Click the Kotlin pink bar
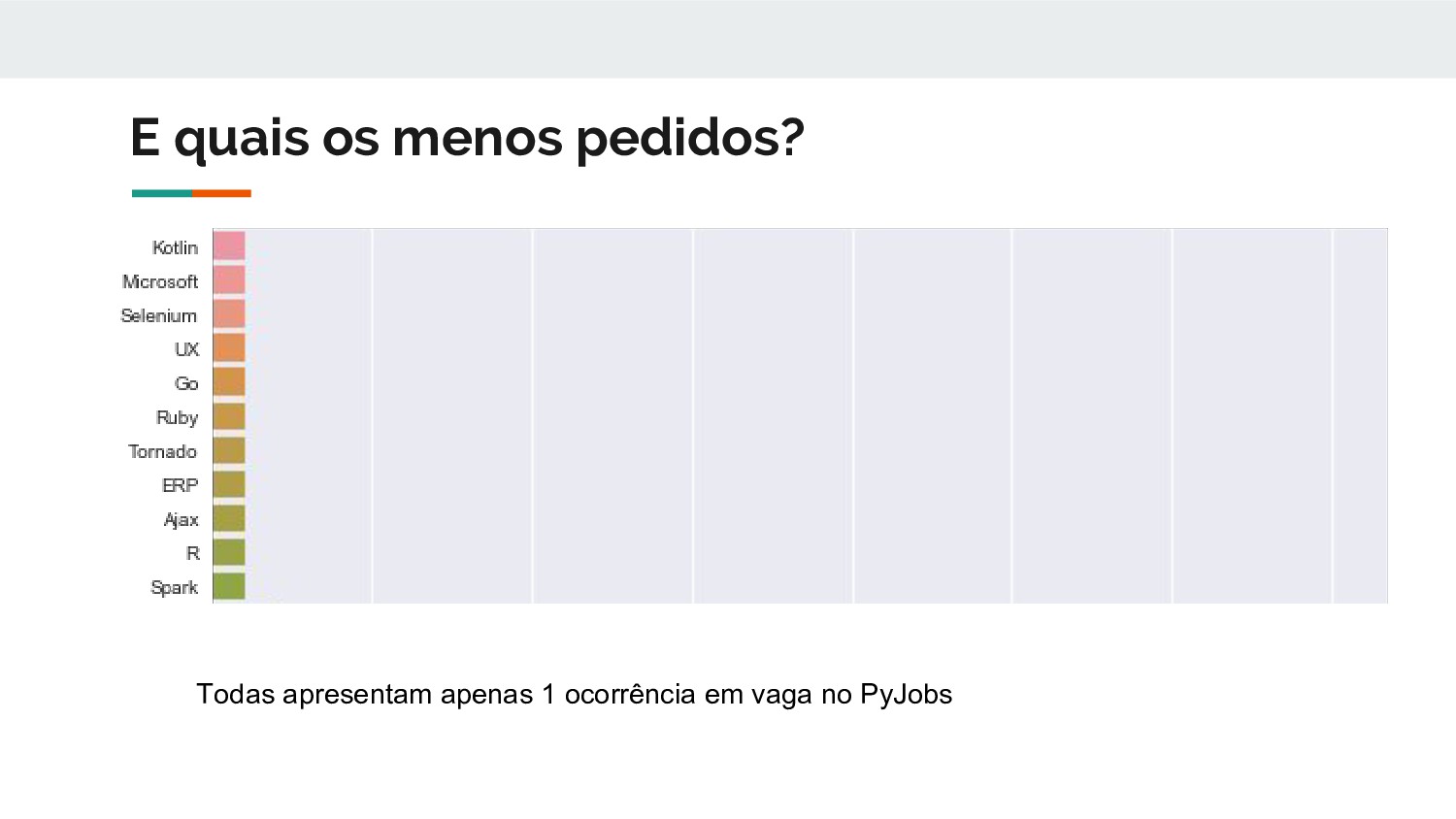 (229, 246)
